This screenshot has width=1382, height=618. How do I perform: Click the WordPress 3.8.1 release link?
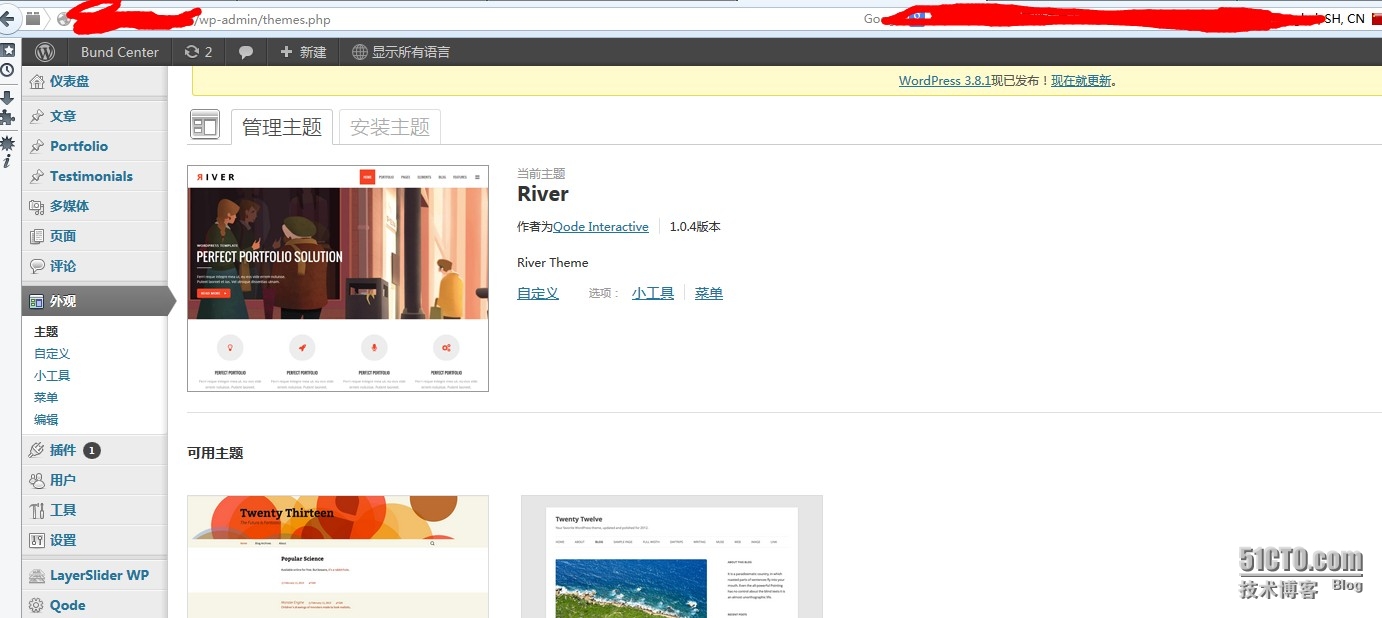[944, 81]
